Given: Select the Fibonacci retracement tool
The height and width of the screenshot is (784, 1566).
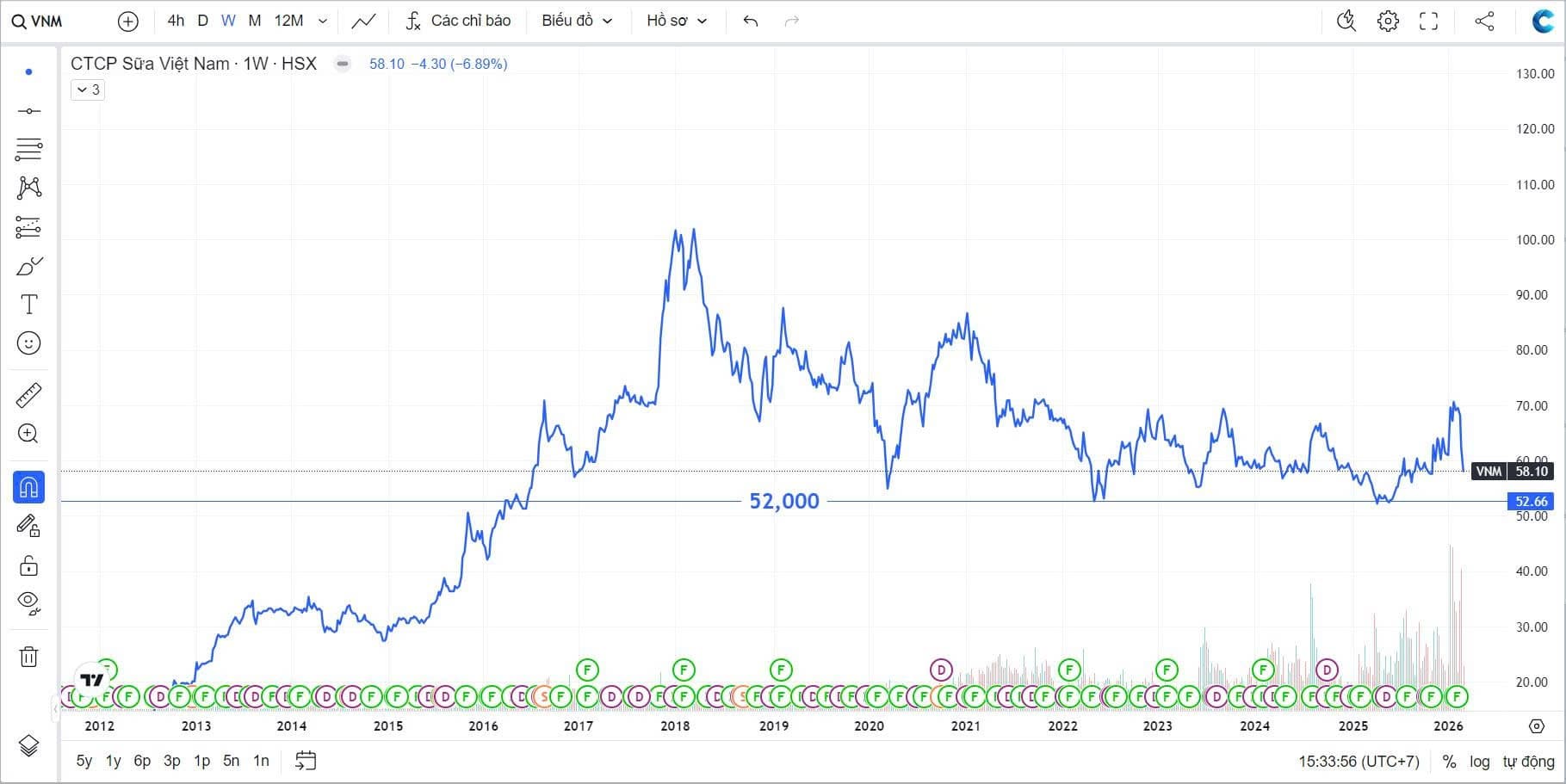Looking at the screenshot, I should pyautogui.click(x=28, y=149).
